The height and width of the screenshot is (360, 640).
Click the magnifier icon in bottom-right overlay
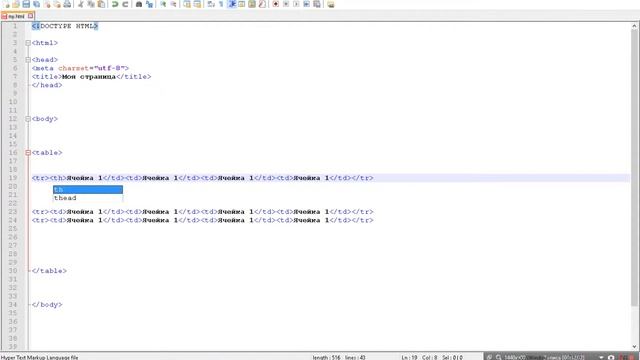(x=498, y=357)
